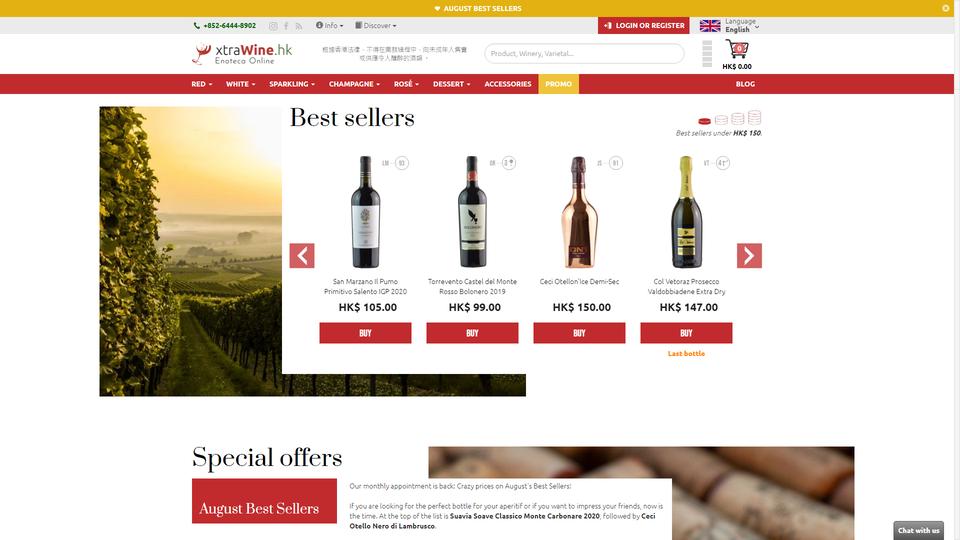Open the CHAMPAGNE menu
This screenshot has height=540, width=960.
click(354, 84)
